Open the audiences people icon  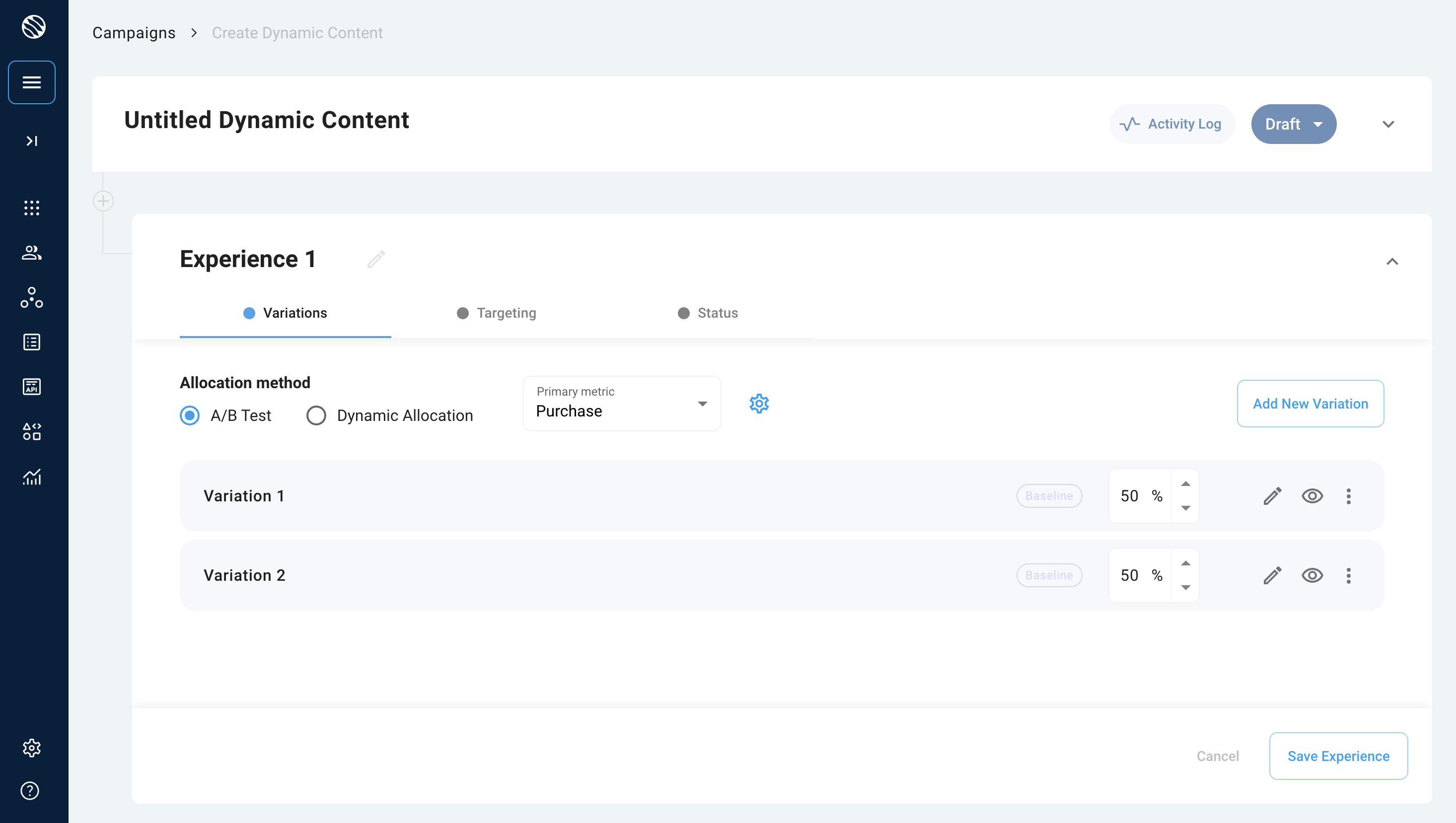coord(32,253)
